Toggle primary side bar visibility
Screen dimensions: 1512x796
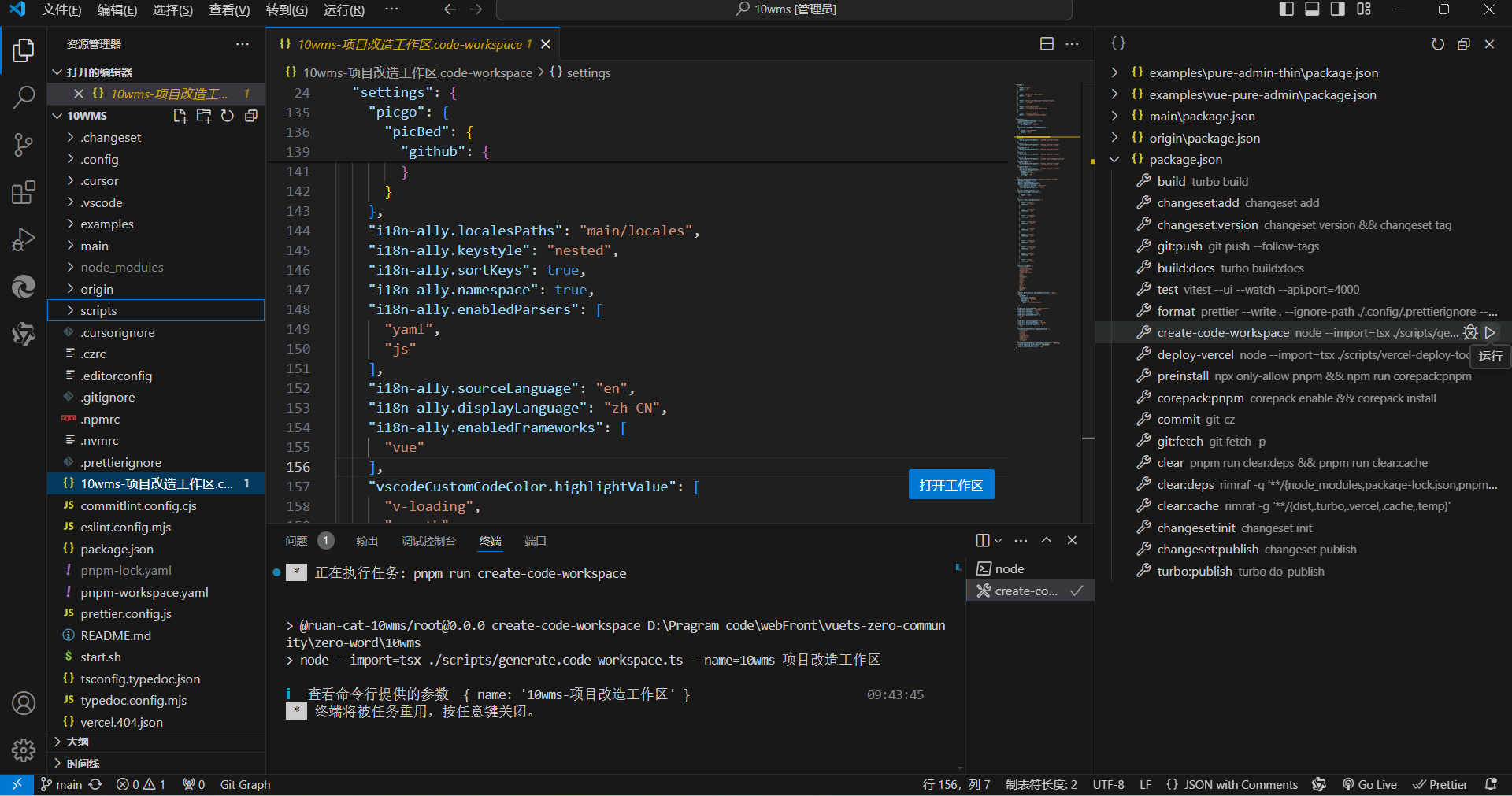(1287, 9)
